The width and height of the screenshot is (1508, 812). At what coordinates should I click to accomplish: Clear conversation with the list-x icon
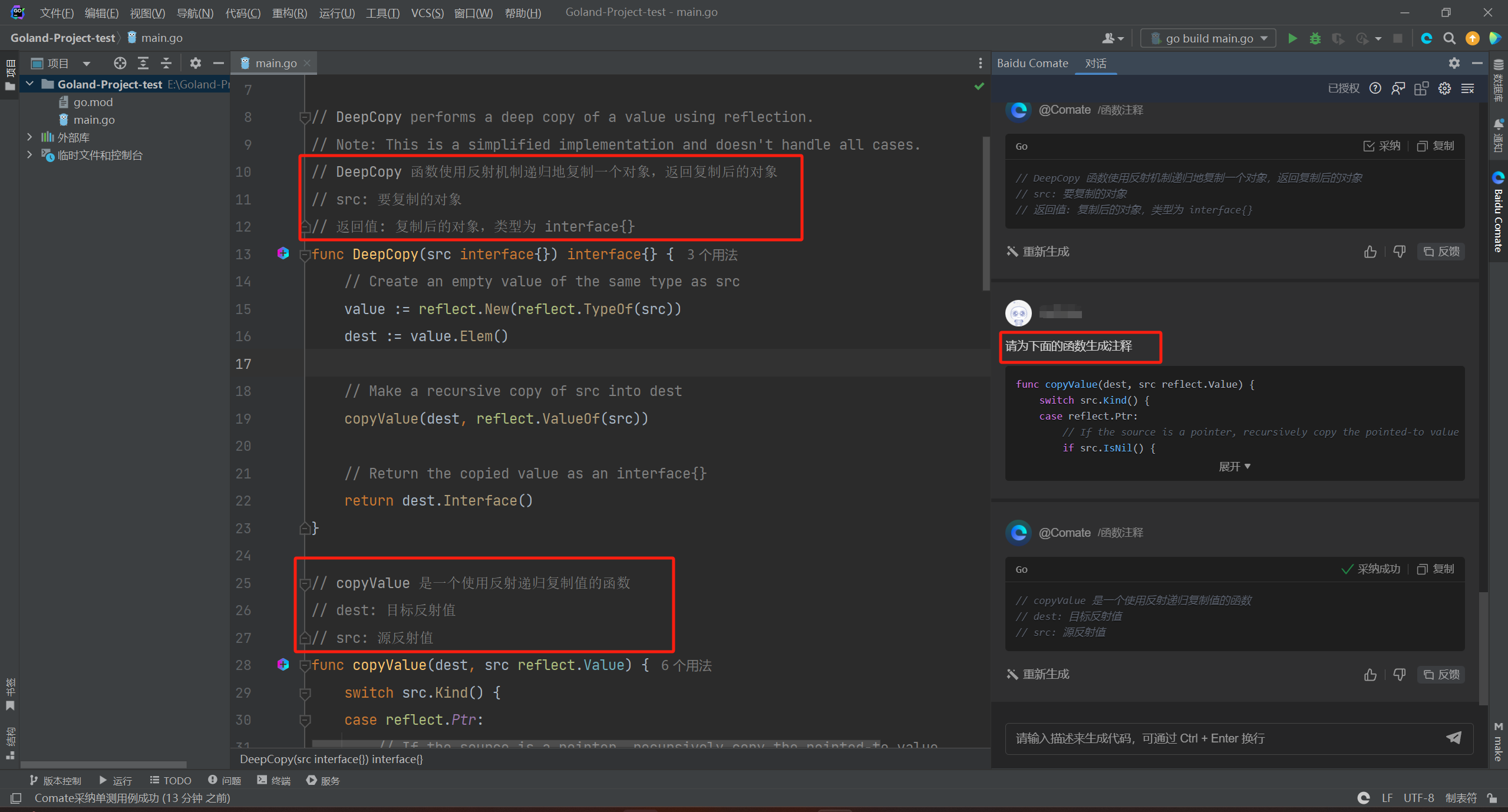click(x=1468, y=88)
